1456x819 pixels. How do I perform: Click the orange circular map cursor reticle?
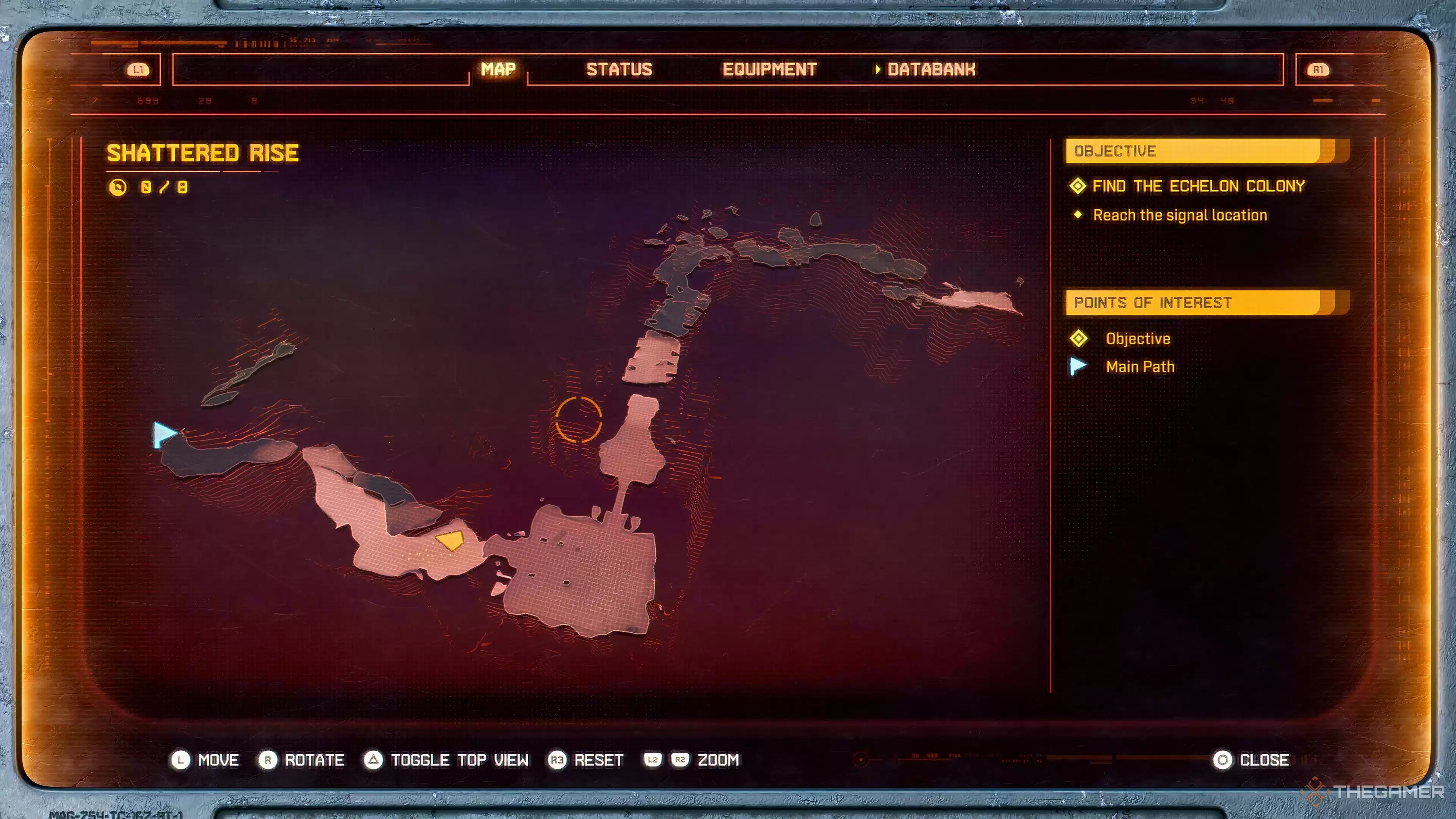578,419
